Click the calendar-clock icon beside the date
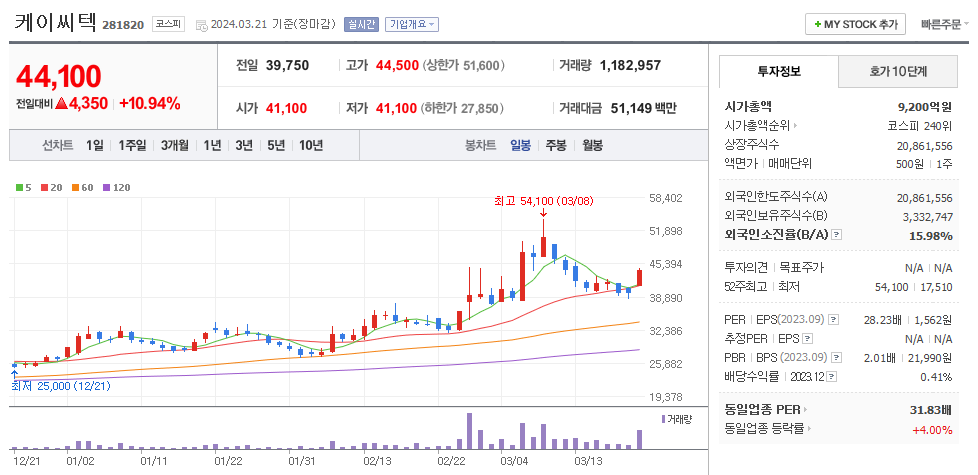 [x=202, y=25]
